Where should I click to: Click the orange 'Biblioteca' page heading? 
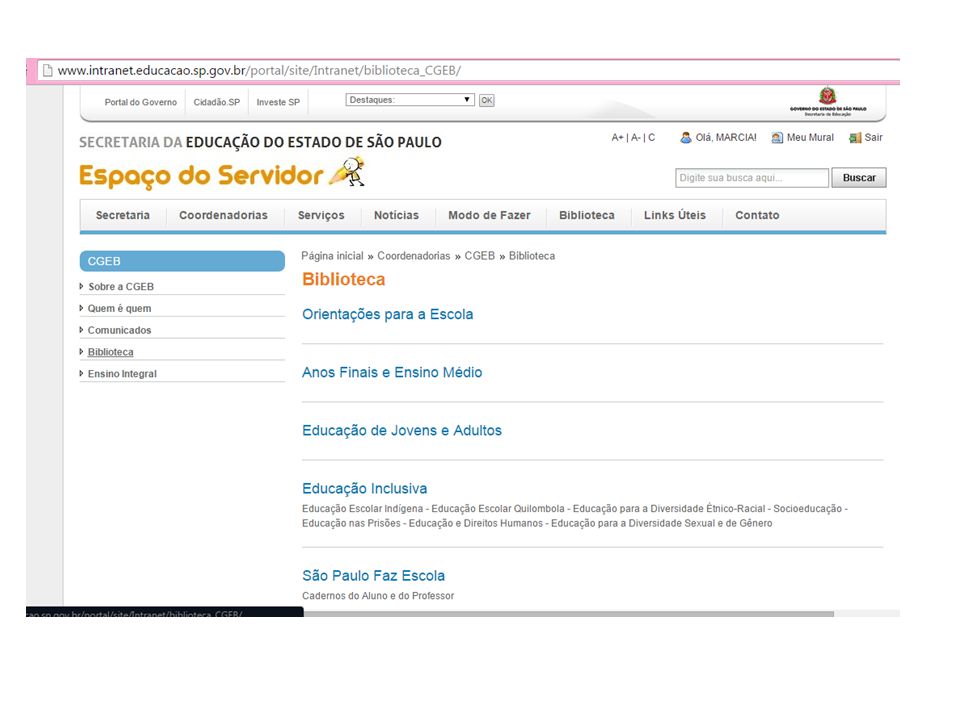(343, 279)
